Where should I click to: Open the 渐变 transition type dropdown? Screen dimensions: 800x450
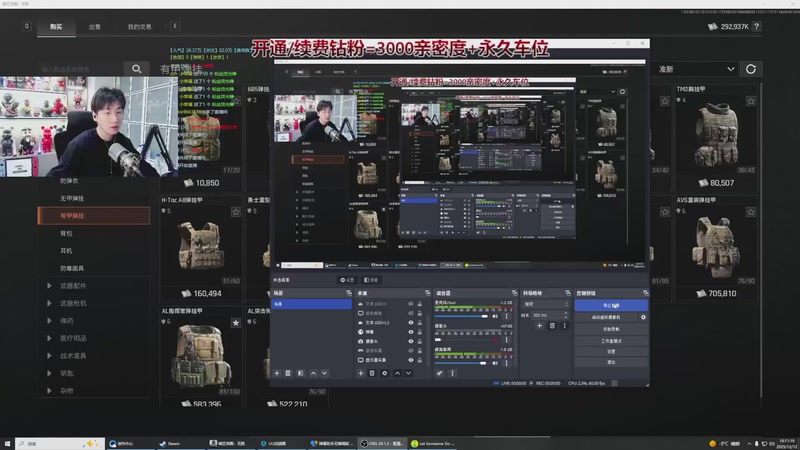[x=545, y=304]
